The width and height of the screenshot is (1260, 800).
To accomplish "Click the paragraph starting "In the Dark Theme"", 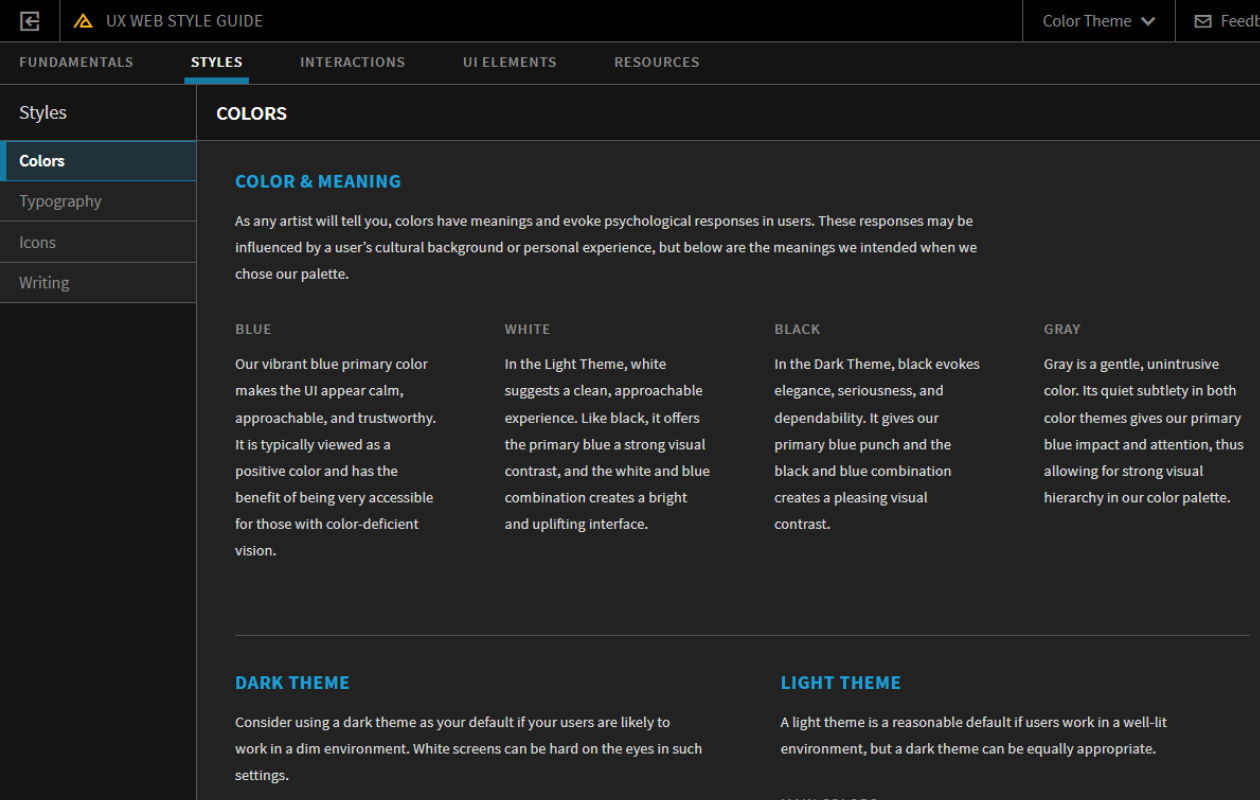I will coord(877,444).
